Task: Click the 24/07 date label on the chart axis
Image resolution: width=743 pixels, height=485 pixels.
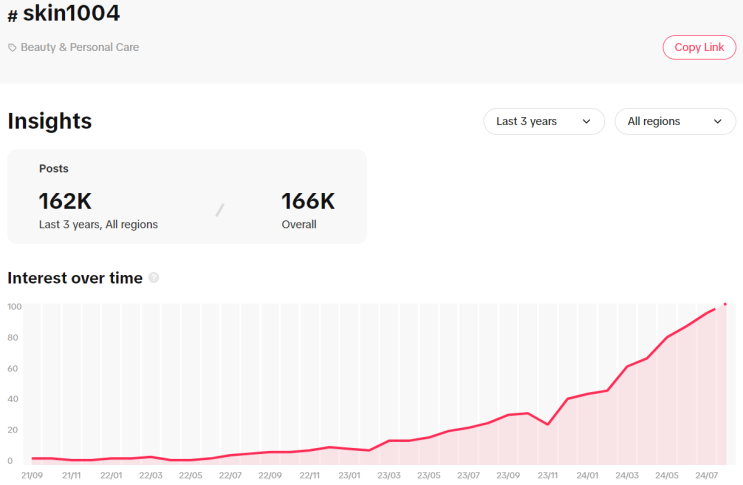Action: click(706, 475)
